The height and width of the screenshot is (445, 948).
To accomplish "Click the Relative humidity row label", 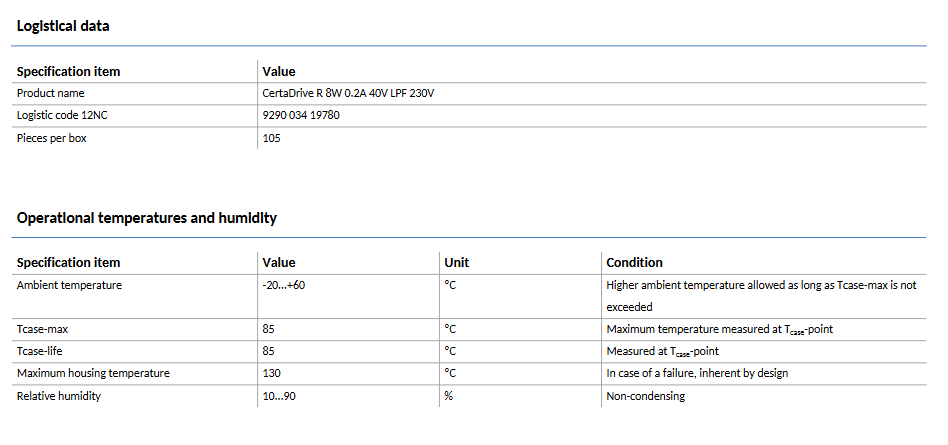I will pos(59,396).
